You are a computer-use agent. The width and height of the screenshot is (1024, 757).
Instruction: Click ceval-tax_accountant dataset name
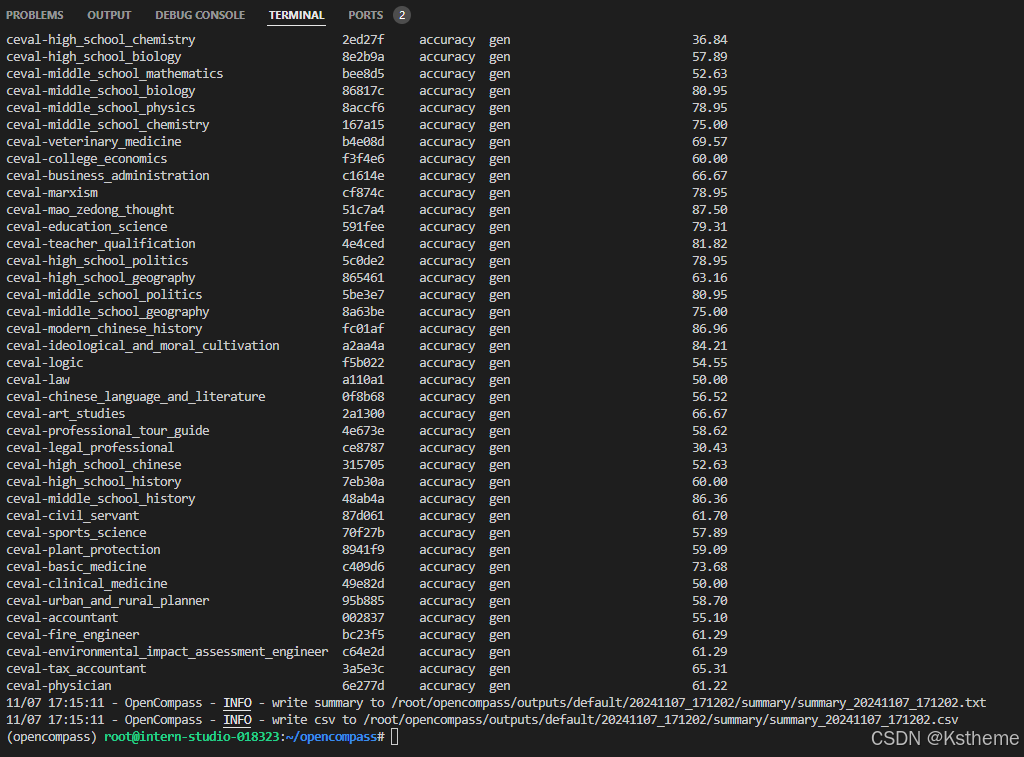(76, 668)
